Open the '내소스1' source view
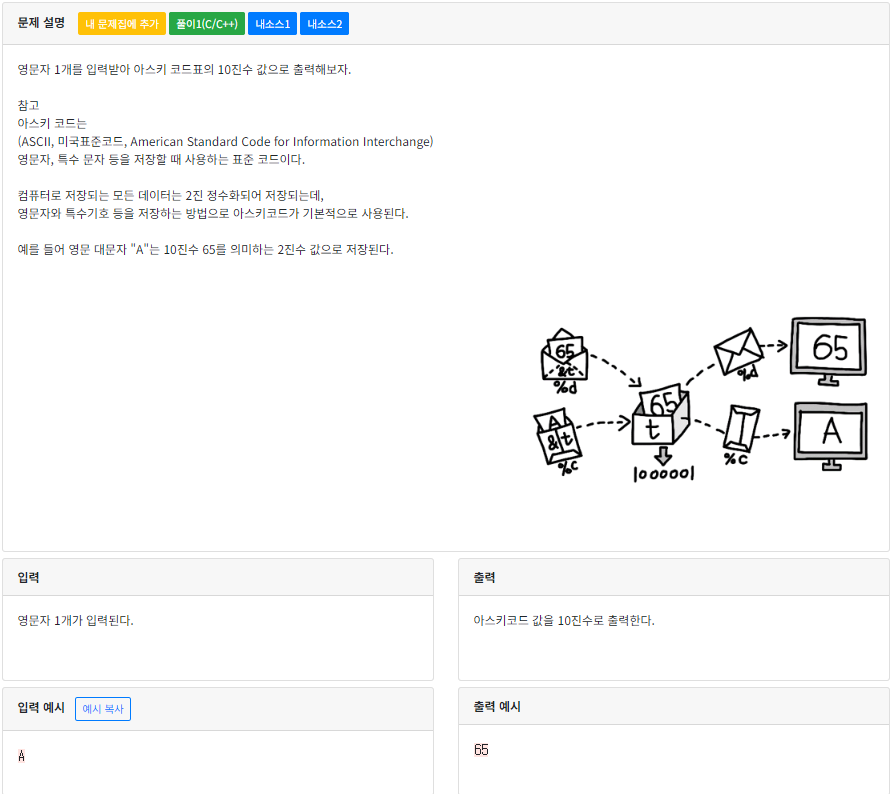Image resolution: width=894 pixels, height=794 pixels. [x=270, y=23]
